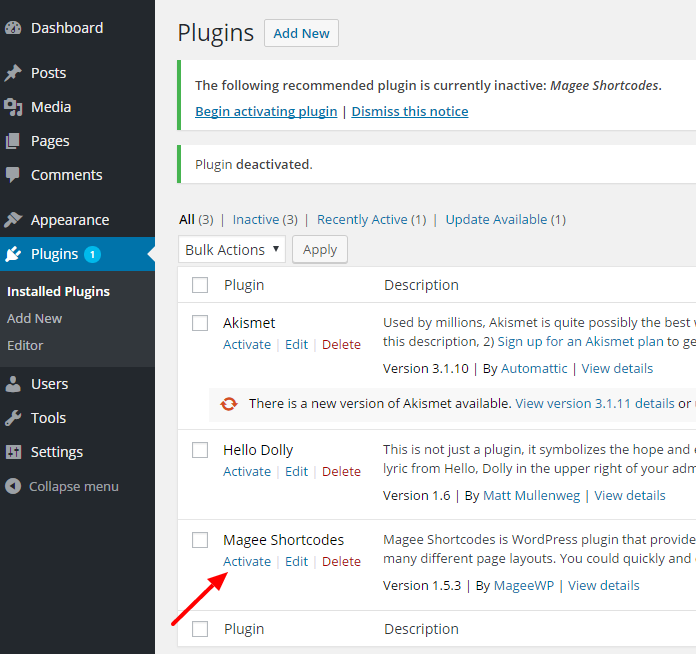Open Automattic author link

534,369
